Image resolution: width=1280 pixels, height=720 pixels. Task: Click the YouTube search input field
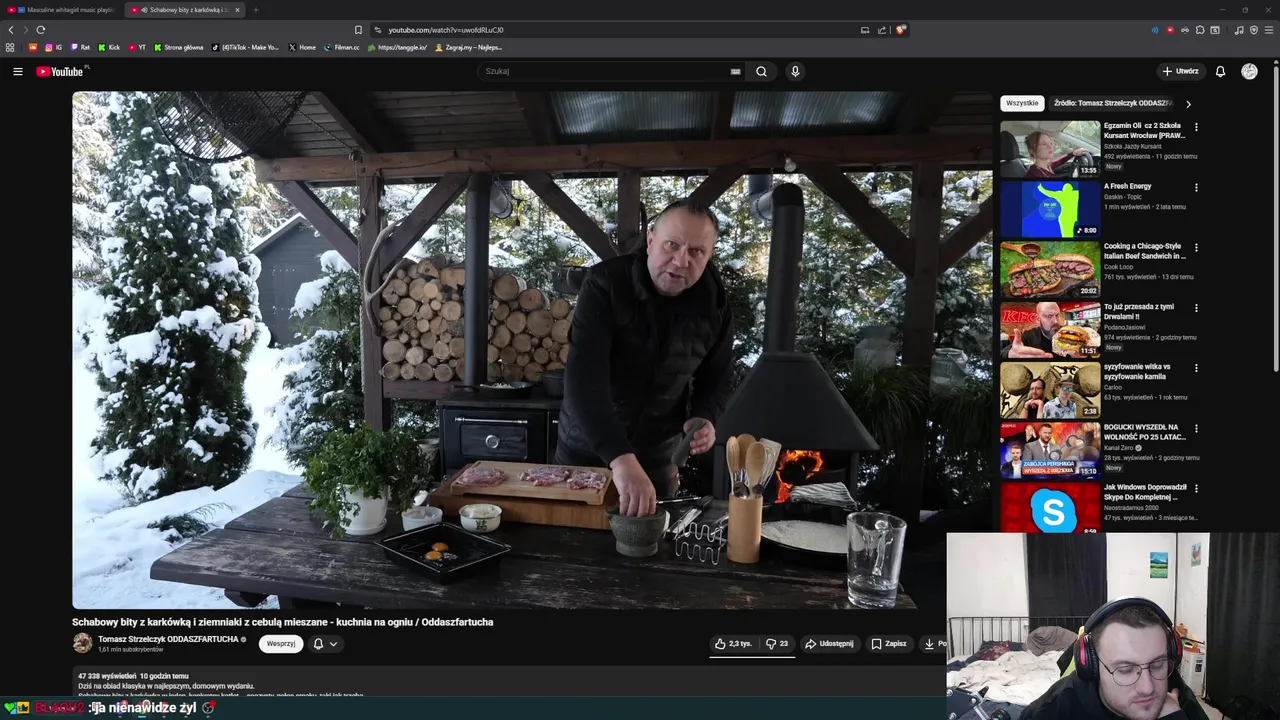pyautogui.click(x=606, y=71)
